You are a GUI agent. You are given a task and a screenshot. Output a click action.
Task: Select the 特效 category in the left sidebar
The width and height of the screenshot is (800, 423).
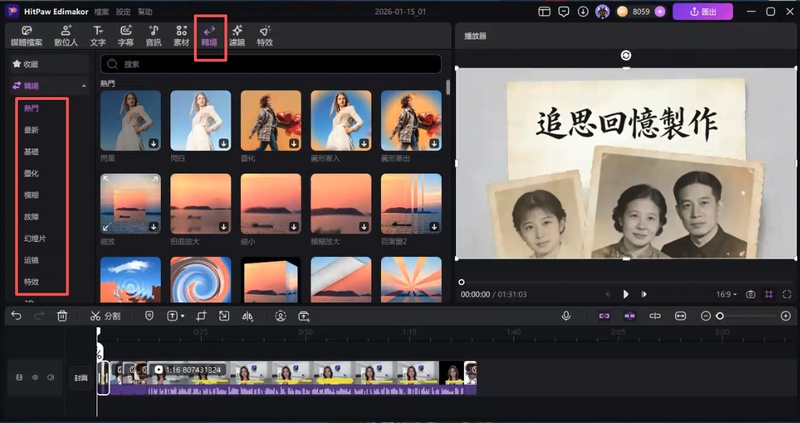[31, 282]
